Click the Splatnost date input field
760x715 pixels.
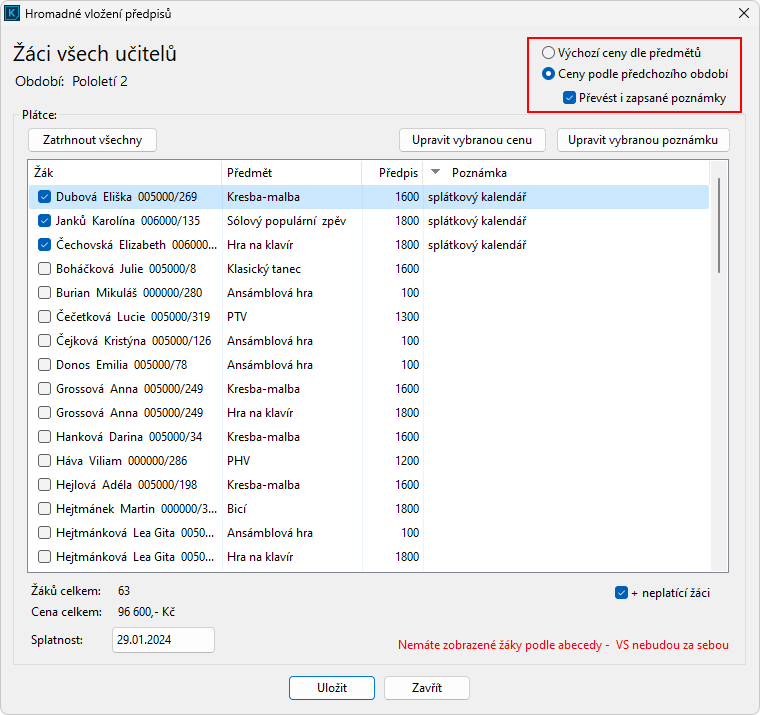tap(163, 640)
